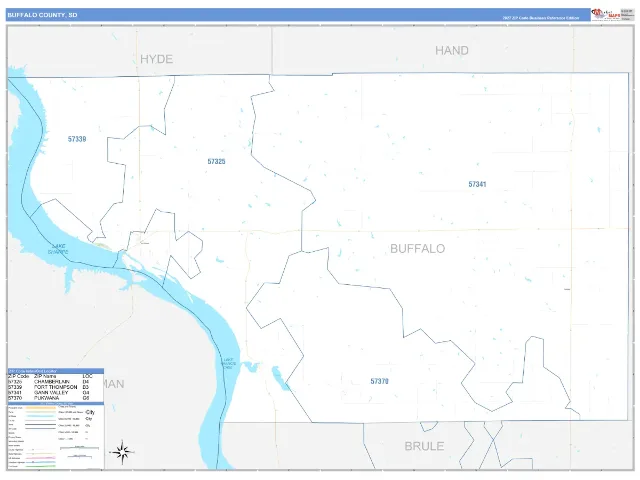Click FORT THOMPSON row in ZIP table
The height and width of the screenshot is (480, 640).
click(x=50, y=387)
